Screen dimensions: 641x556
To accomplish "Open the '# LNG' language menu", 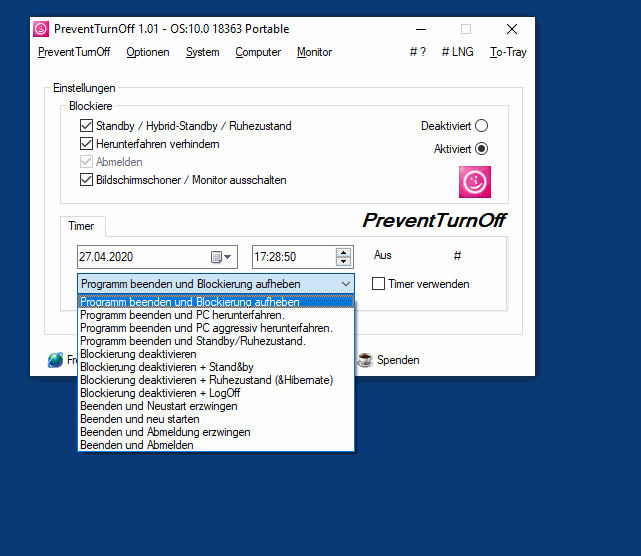I will click(457, 52).
